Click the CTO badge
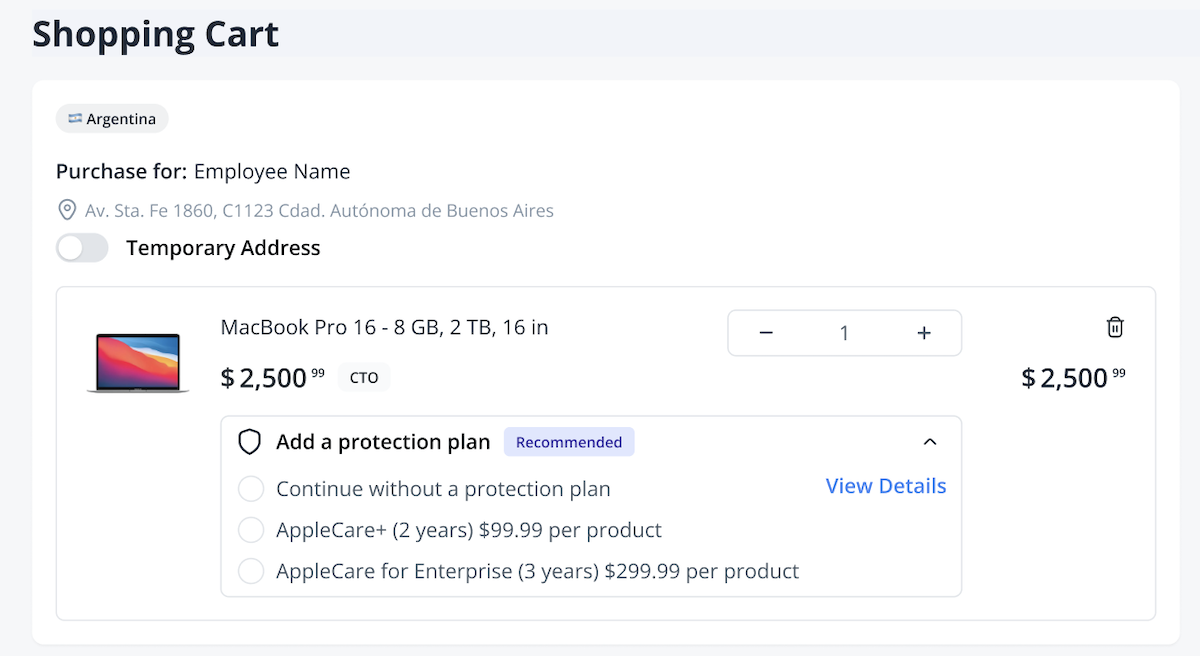 (364, 378)
